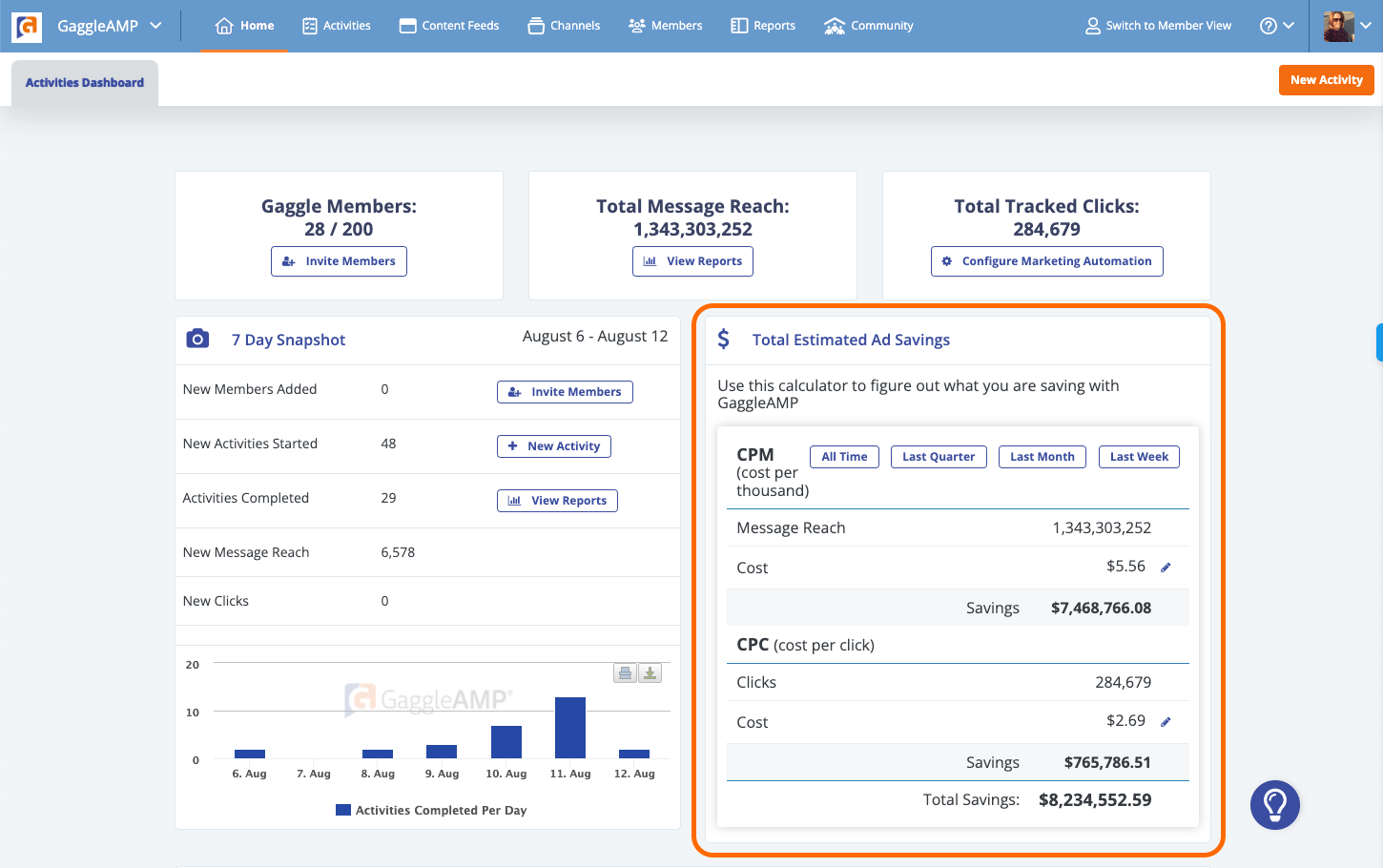Open the Activities menu
1383x868 pixels.
[337, 26]
